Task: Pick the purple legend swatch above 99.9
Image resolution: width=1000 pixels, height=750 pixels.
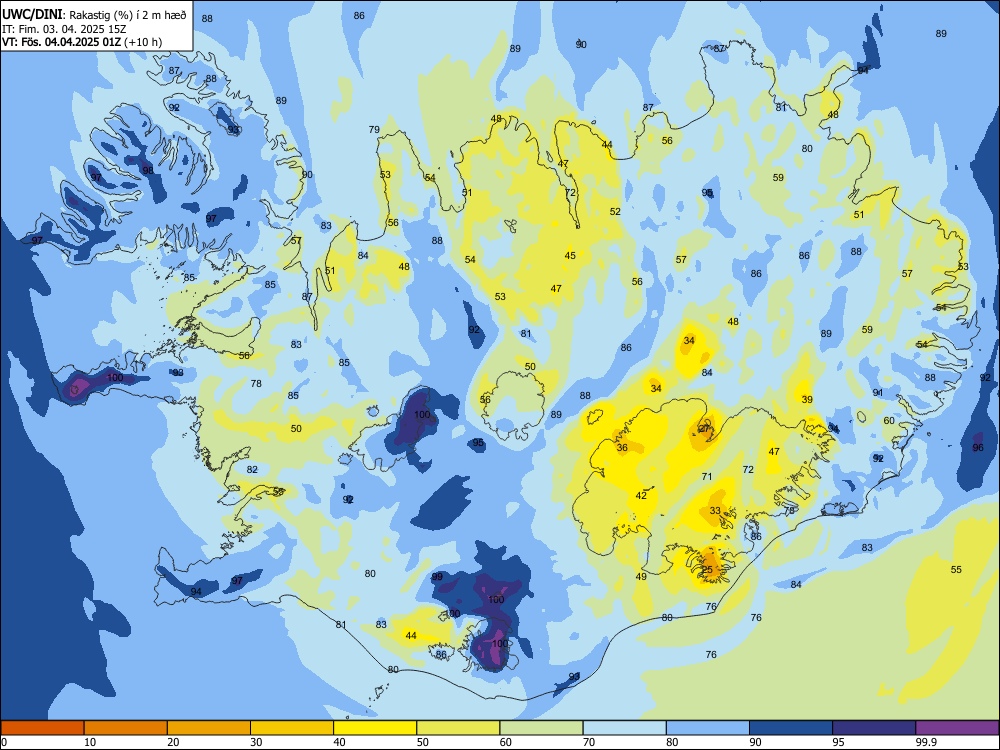Action: [x=957, y=728]
